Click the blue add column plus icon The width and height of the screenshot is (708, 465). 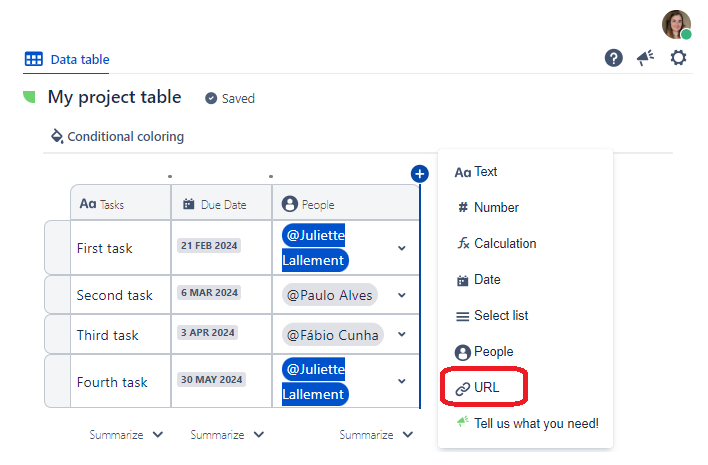click(x=420, y=174)
